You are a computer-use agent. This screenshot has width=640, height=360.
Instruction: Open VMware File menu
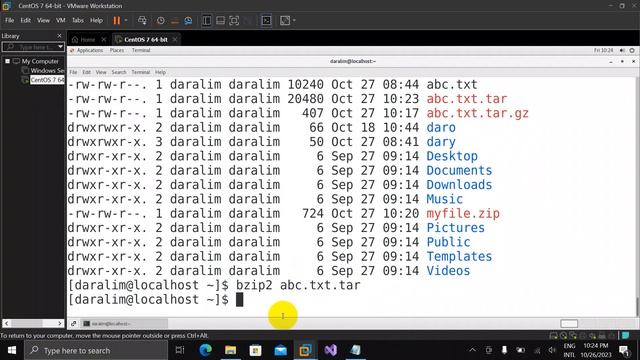click(9, 20)
